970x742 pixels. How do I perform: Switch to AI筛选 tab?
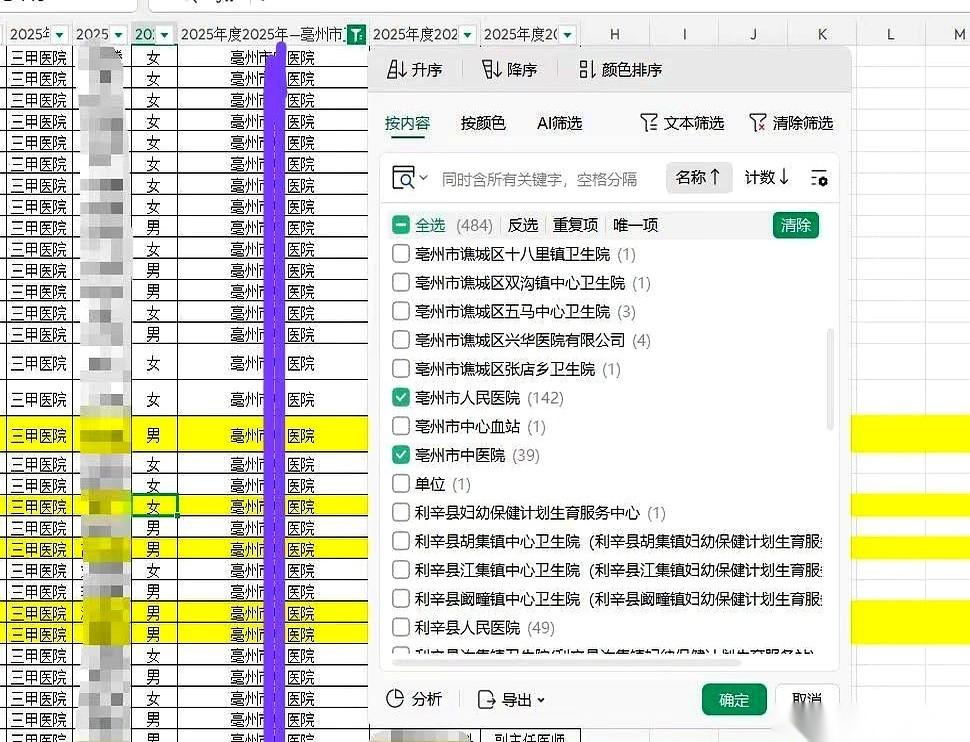click(x=559, y=123)
